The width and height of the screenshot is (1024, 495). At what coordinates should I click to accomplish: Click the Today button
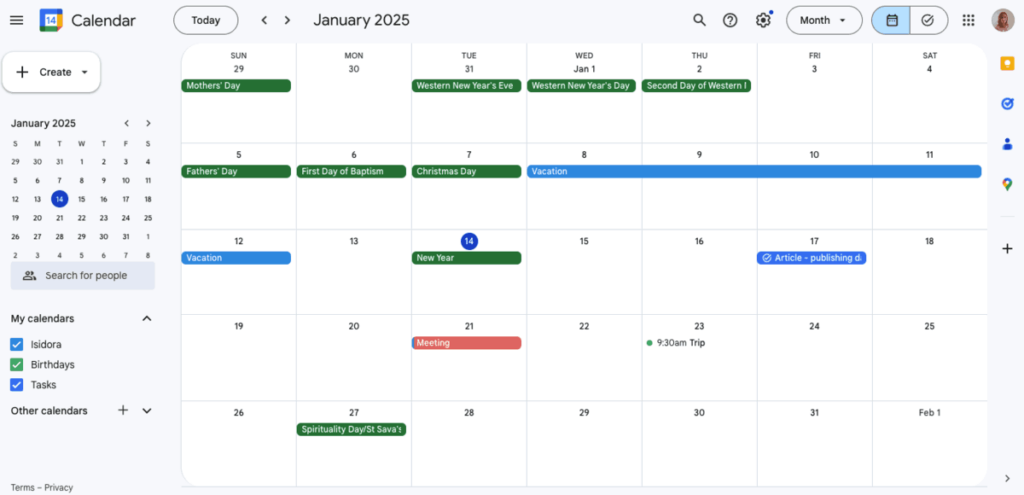(x=206, y=20)
